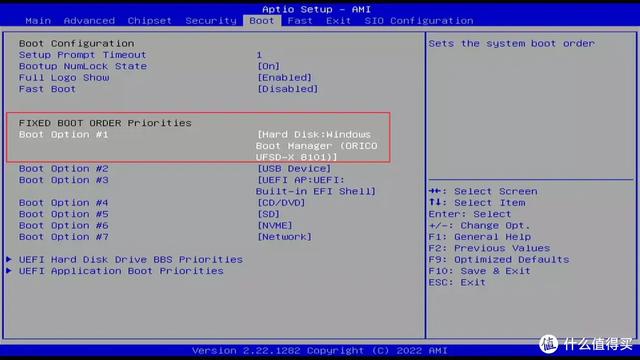640x360 pixels.
Task: Switch to the Advanced tab
Action: 89,20
